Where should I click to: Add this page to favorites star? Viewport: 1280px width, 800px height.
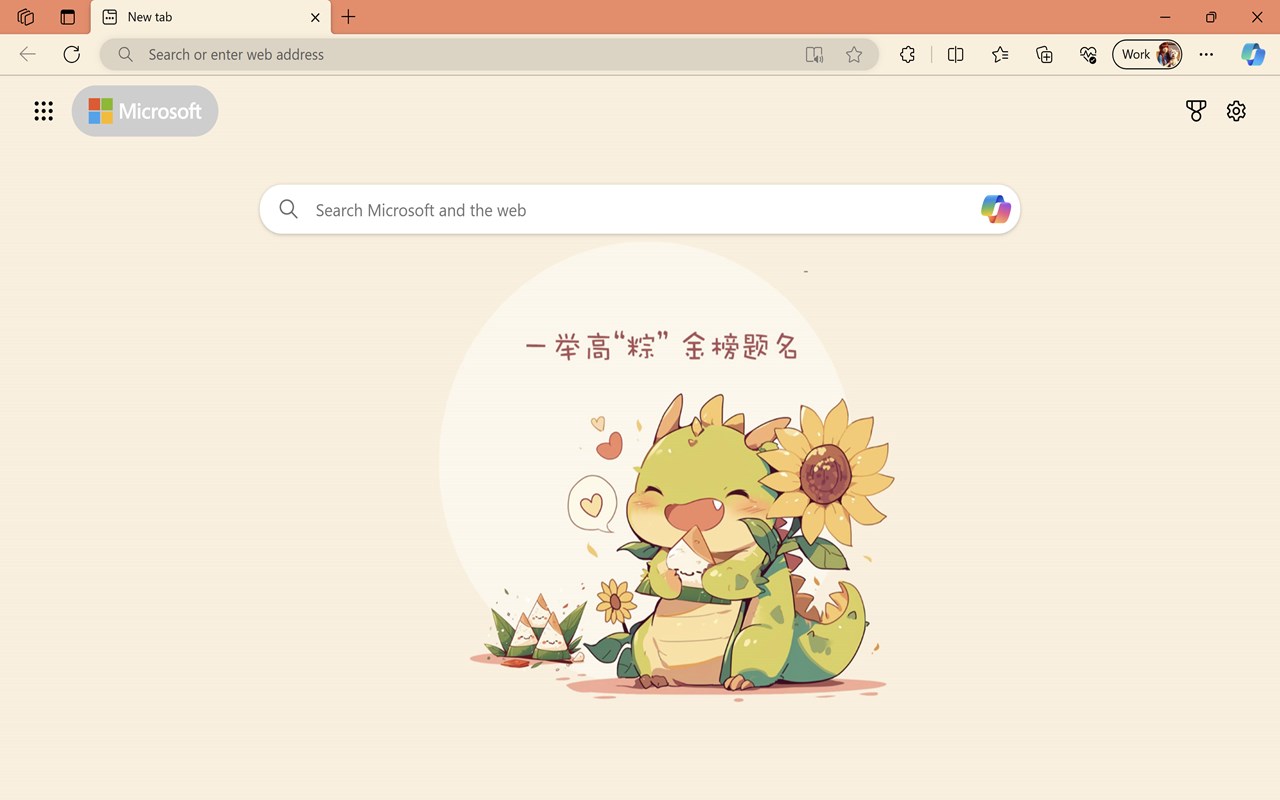pos(854,55)
